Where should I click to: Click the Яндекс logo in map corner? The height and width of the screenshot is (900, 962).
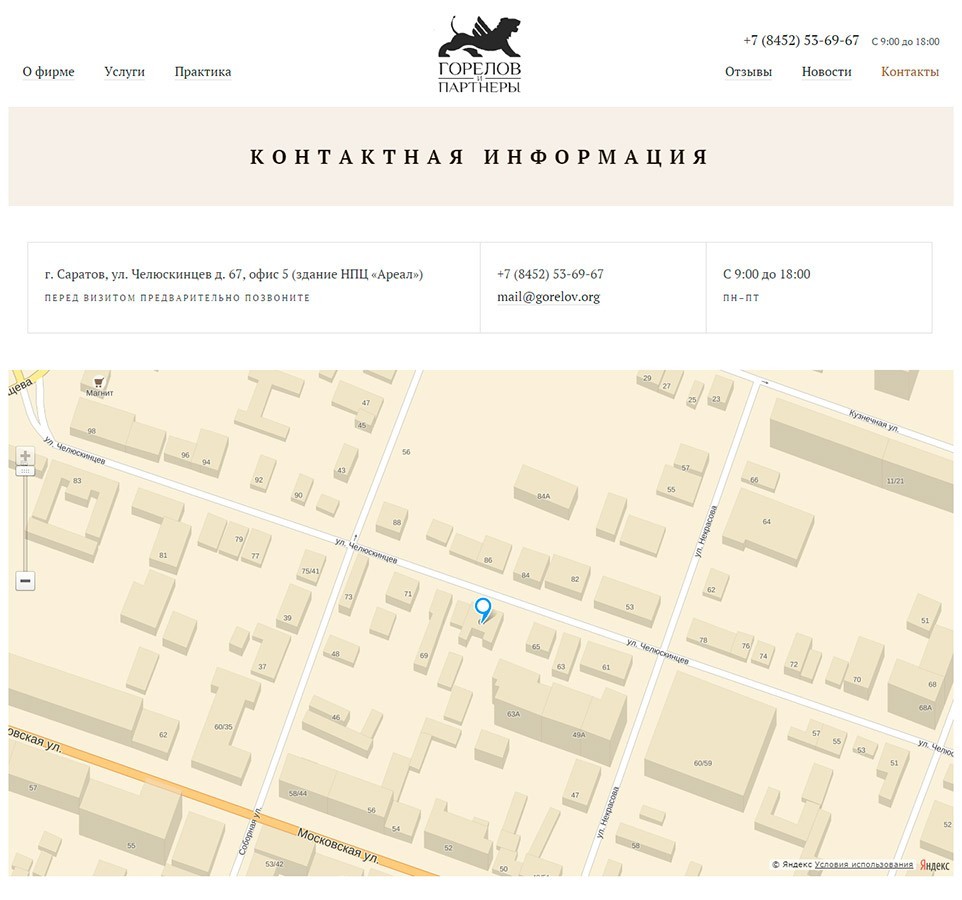(x=934, y=865)
